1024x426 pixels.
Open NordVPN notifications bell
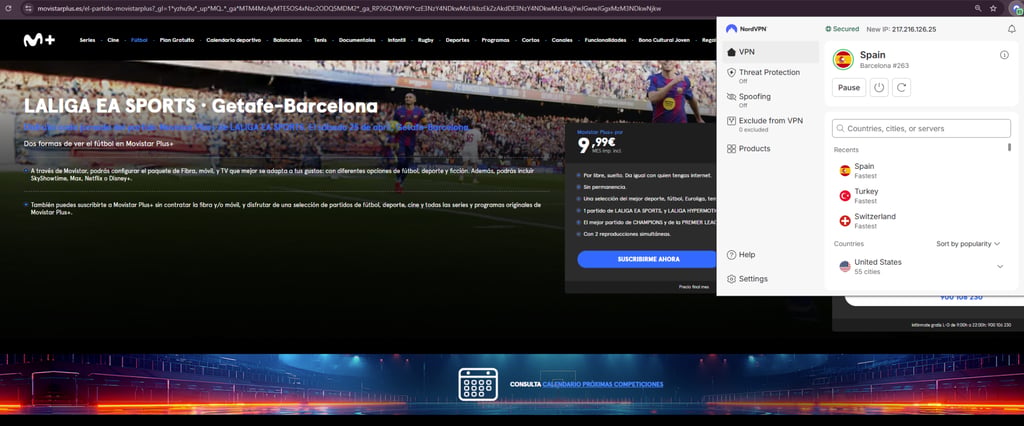[1012, 29]
